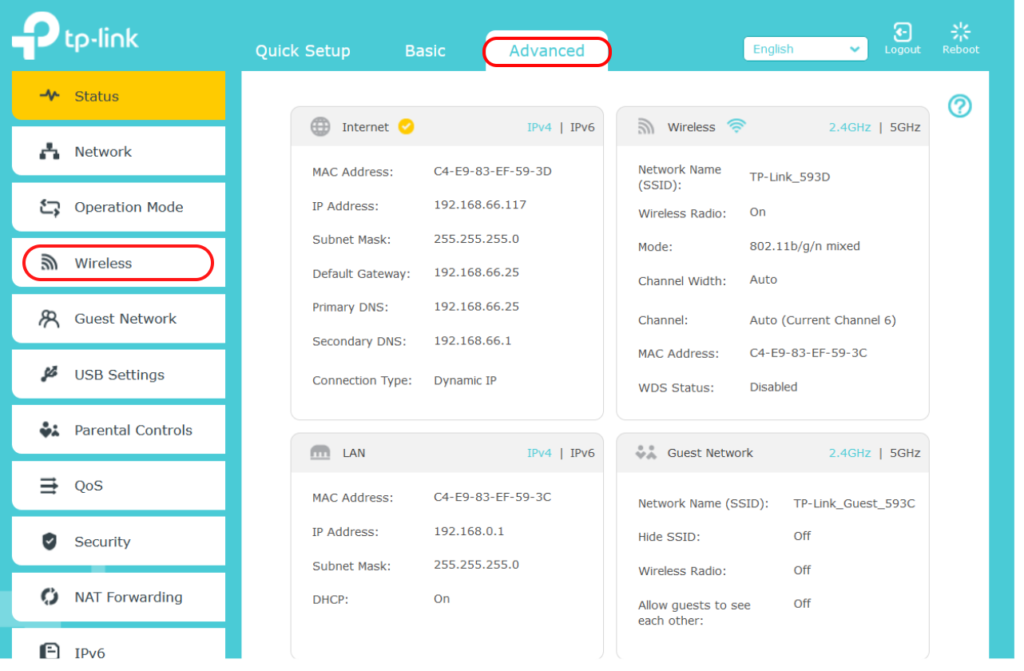This screenshot has height=671, width=1024.
Task: Open the help question mark icon
Action: [x=959, y=106]
